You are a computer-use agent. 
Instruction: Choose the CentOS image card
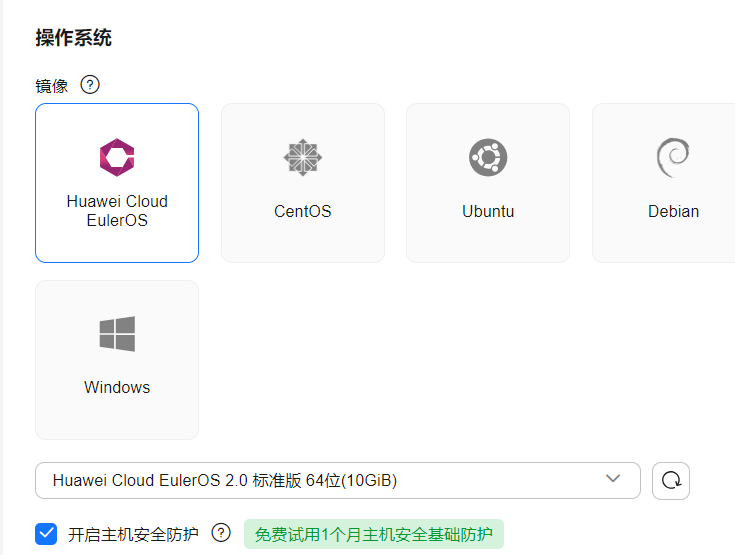303,183
